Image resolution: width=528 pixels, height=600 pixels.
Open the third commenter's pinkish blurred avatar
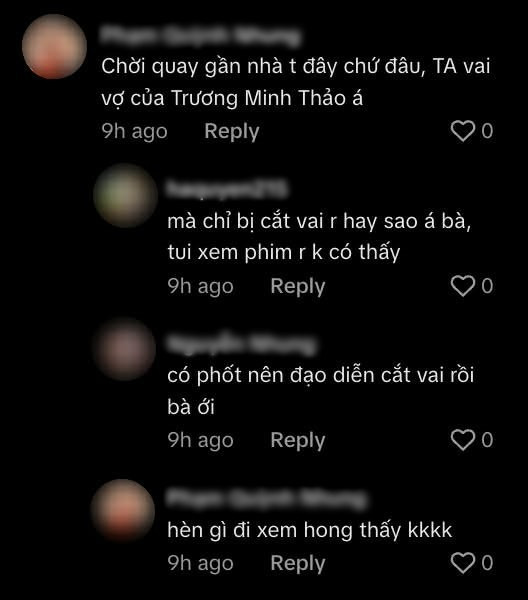pyautogui.click(x=124, y=349)
